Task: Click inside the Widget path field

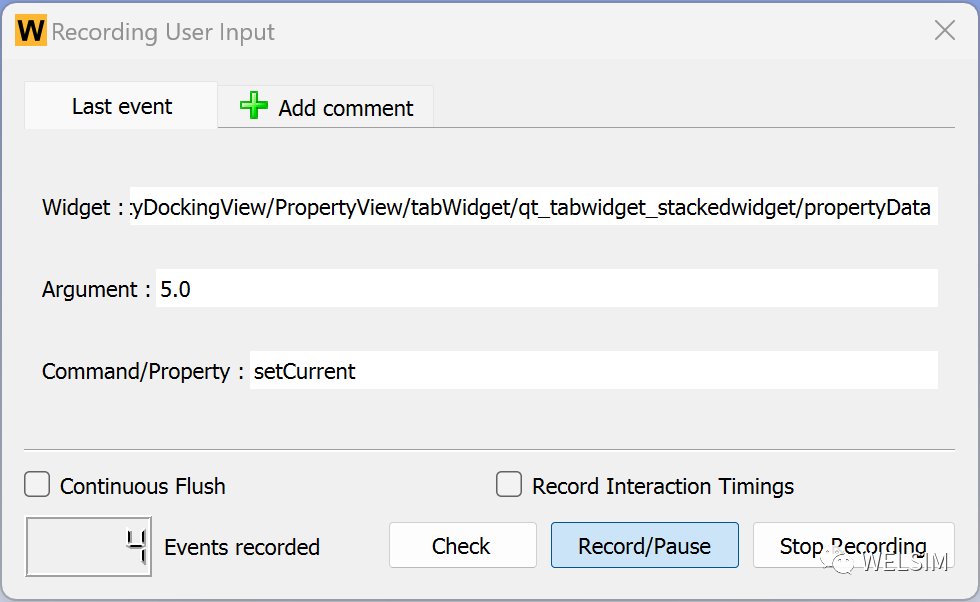Action: pos(534,206)
